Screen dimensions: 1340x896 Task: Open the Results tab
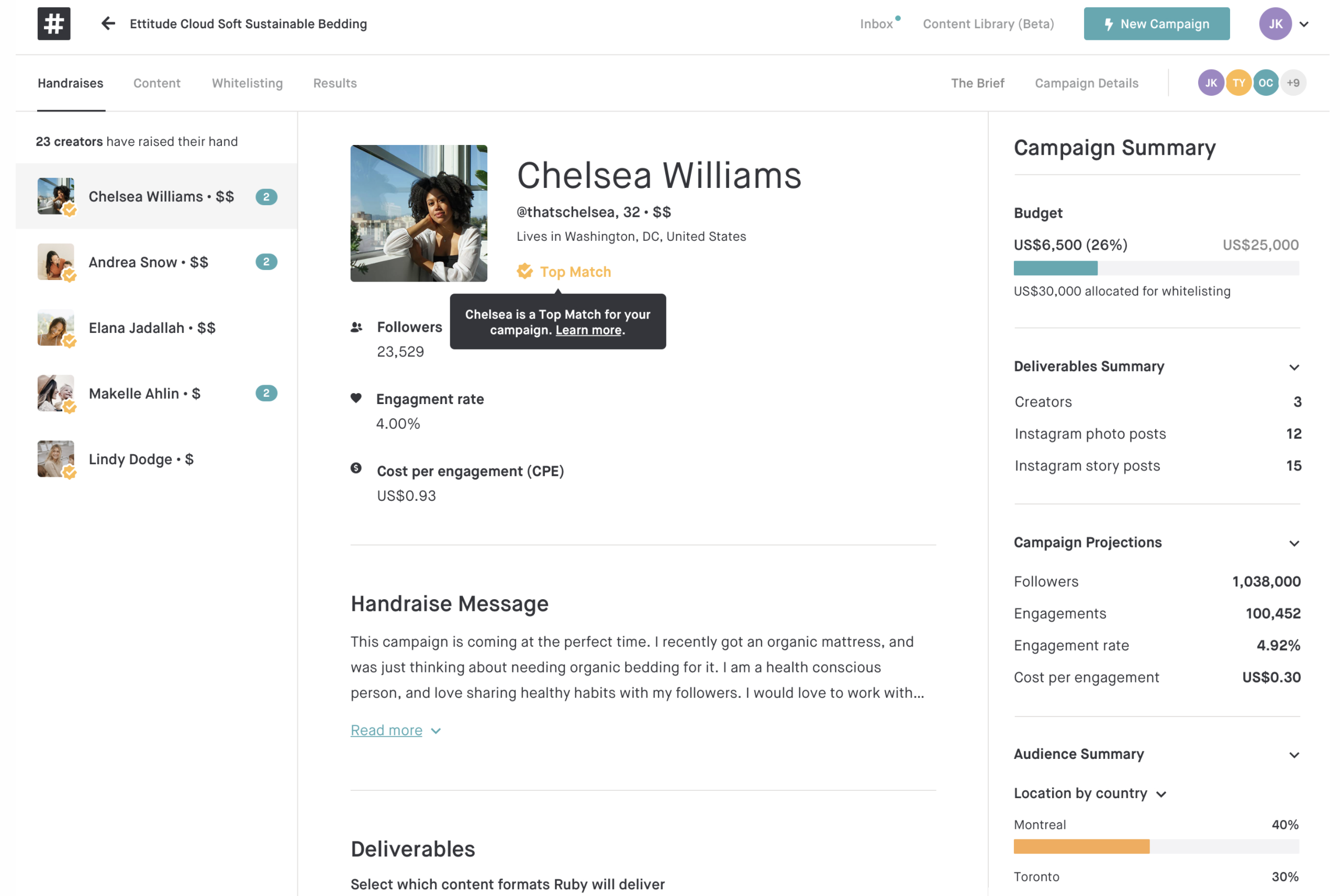335,83
